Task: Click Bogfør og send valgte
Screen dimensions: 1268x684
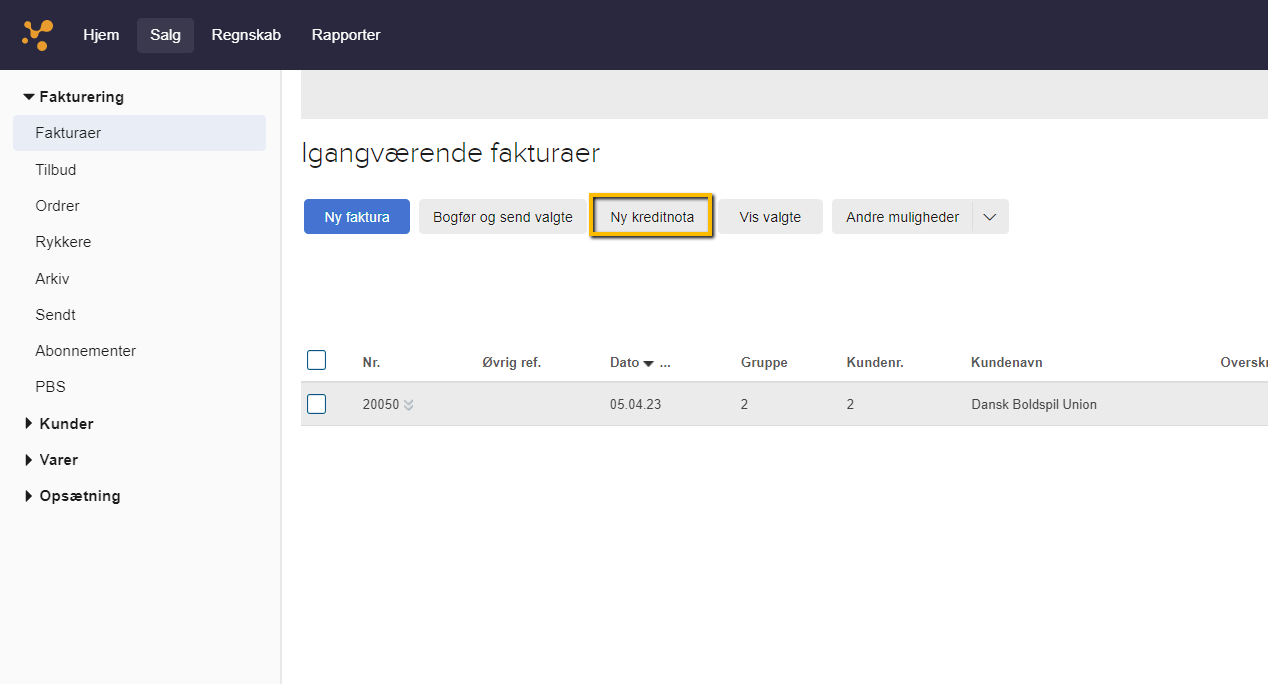Action: (x=502, y=217)
